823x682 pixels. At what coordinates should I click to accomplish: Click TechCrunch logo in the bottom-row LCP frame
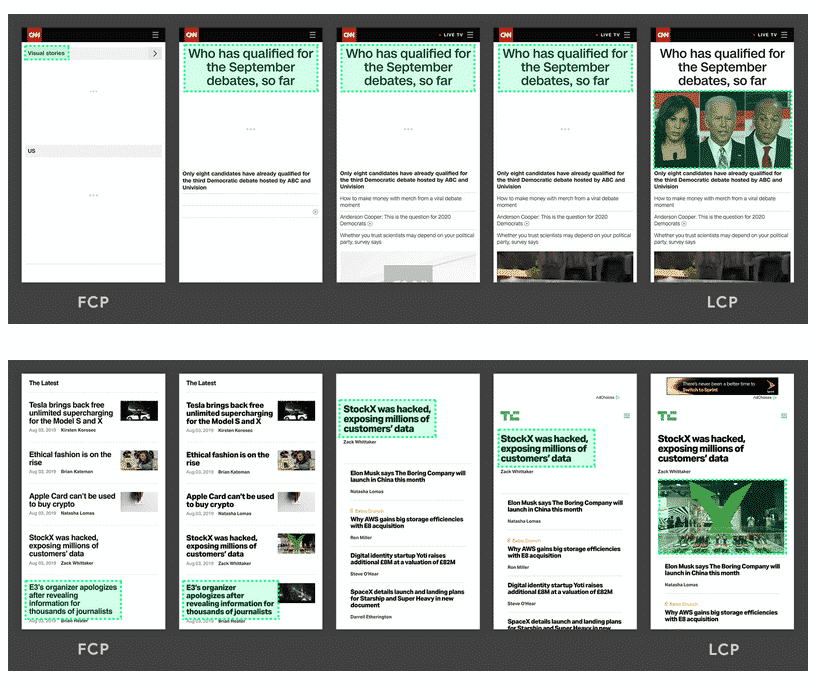click(x=666, y=415)
